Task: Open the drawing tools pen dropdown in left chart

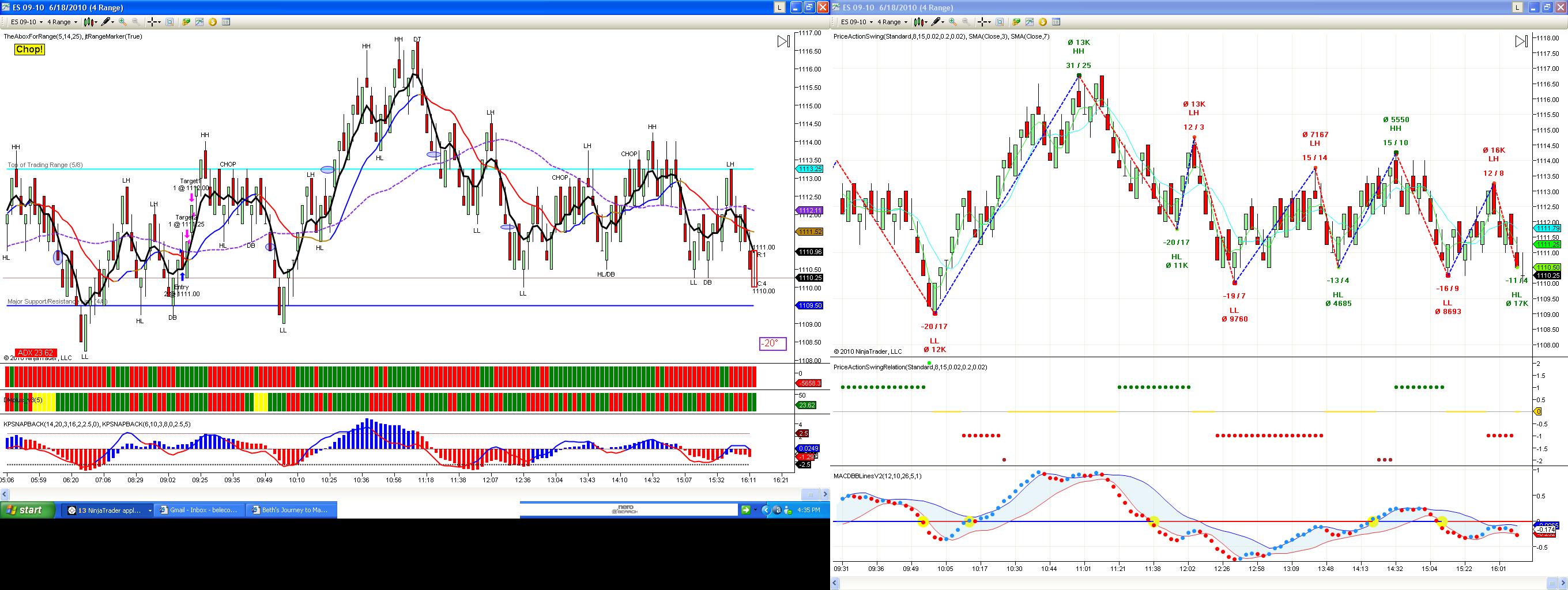Action: [108, 22]
